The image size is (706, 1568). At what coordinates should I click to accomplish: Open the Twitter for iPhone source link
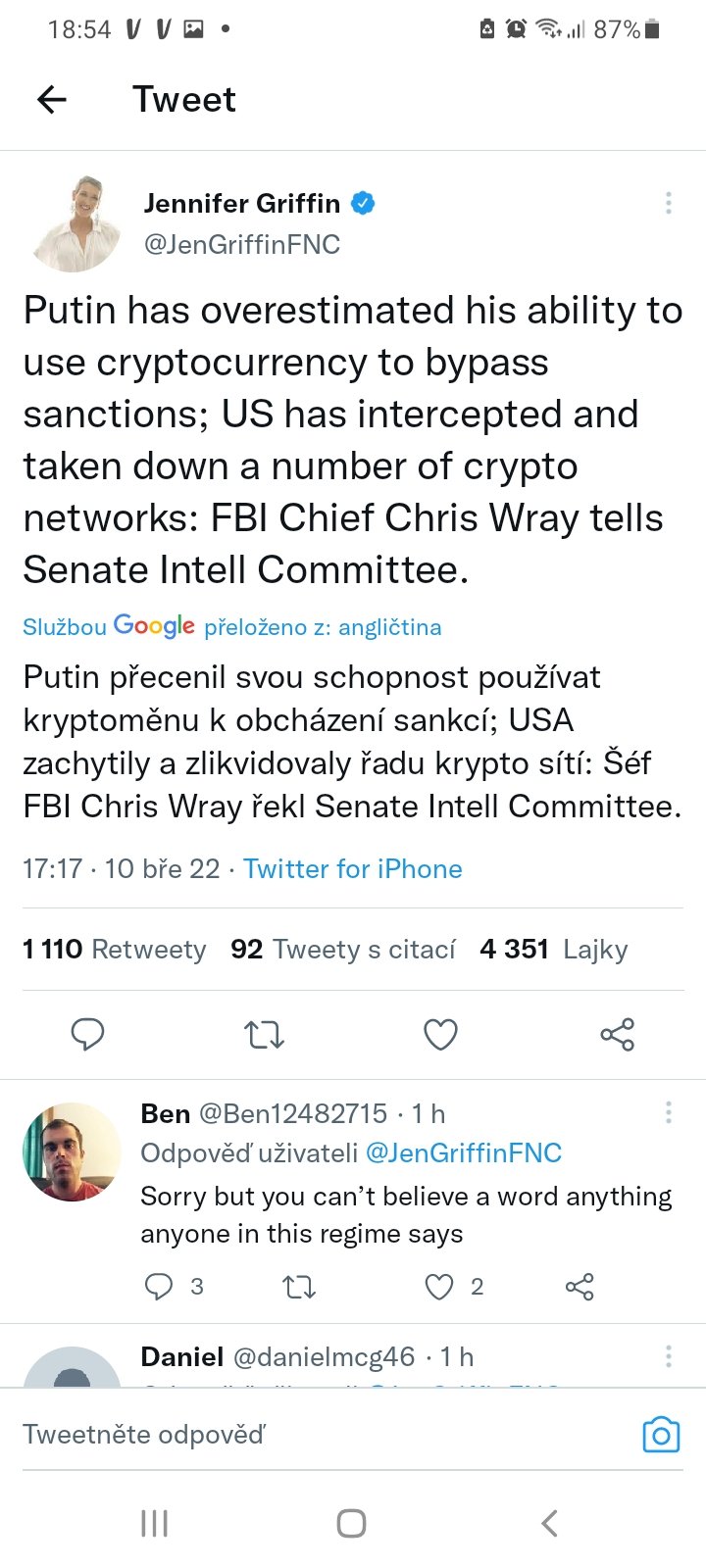click(x=353, y=868)
